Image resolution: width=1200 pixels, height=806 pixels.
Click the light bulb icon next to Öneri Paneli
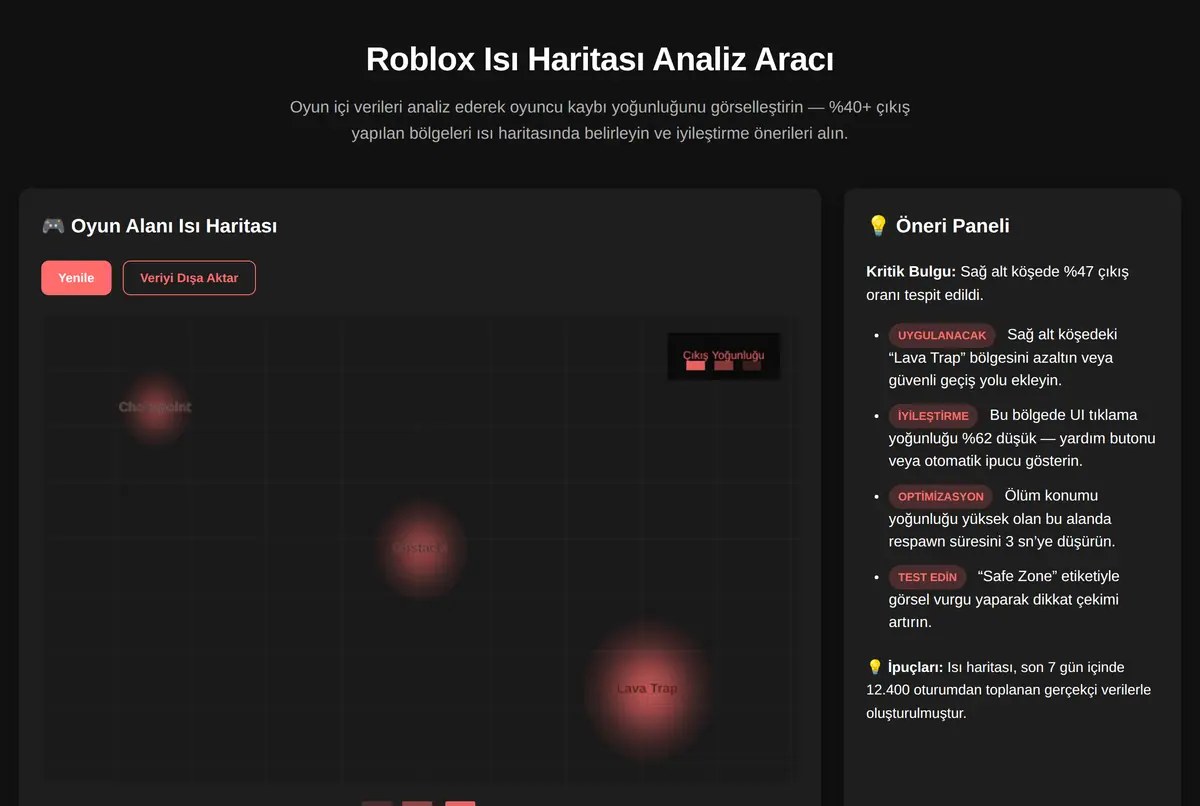pyautogui.click(x=878, y=226)
